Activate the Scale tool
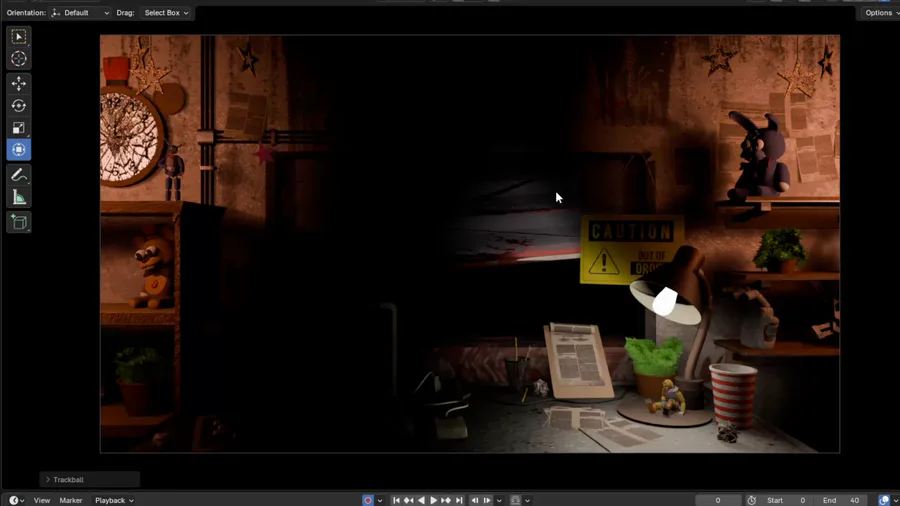This screenshot has height=506, width=900. tap(18, 127)
